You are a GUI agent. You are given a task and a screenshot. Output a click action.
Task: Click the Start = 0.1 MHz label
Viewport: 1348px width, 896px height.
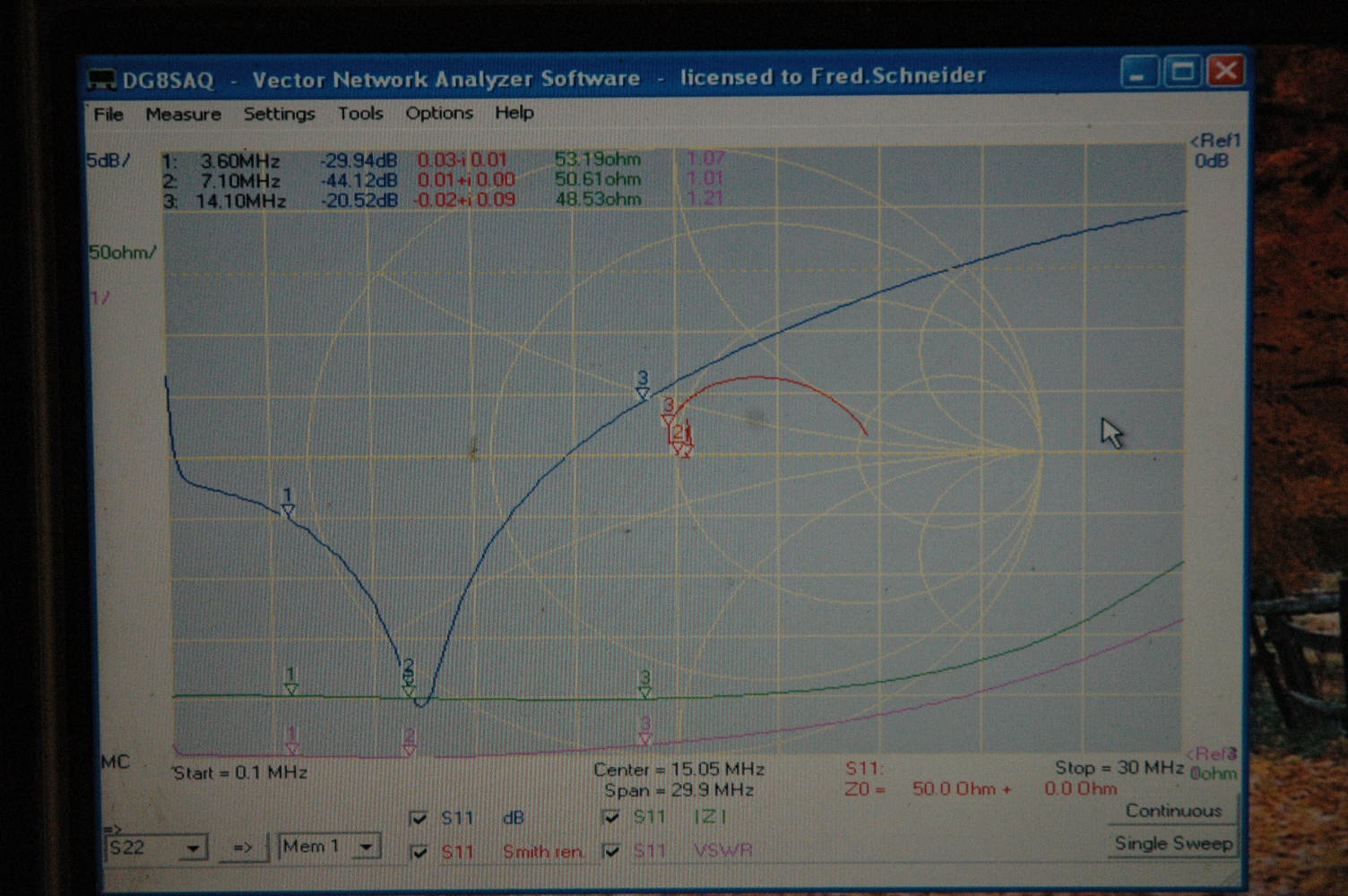(x=240, y=772)
